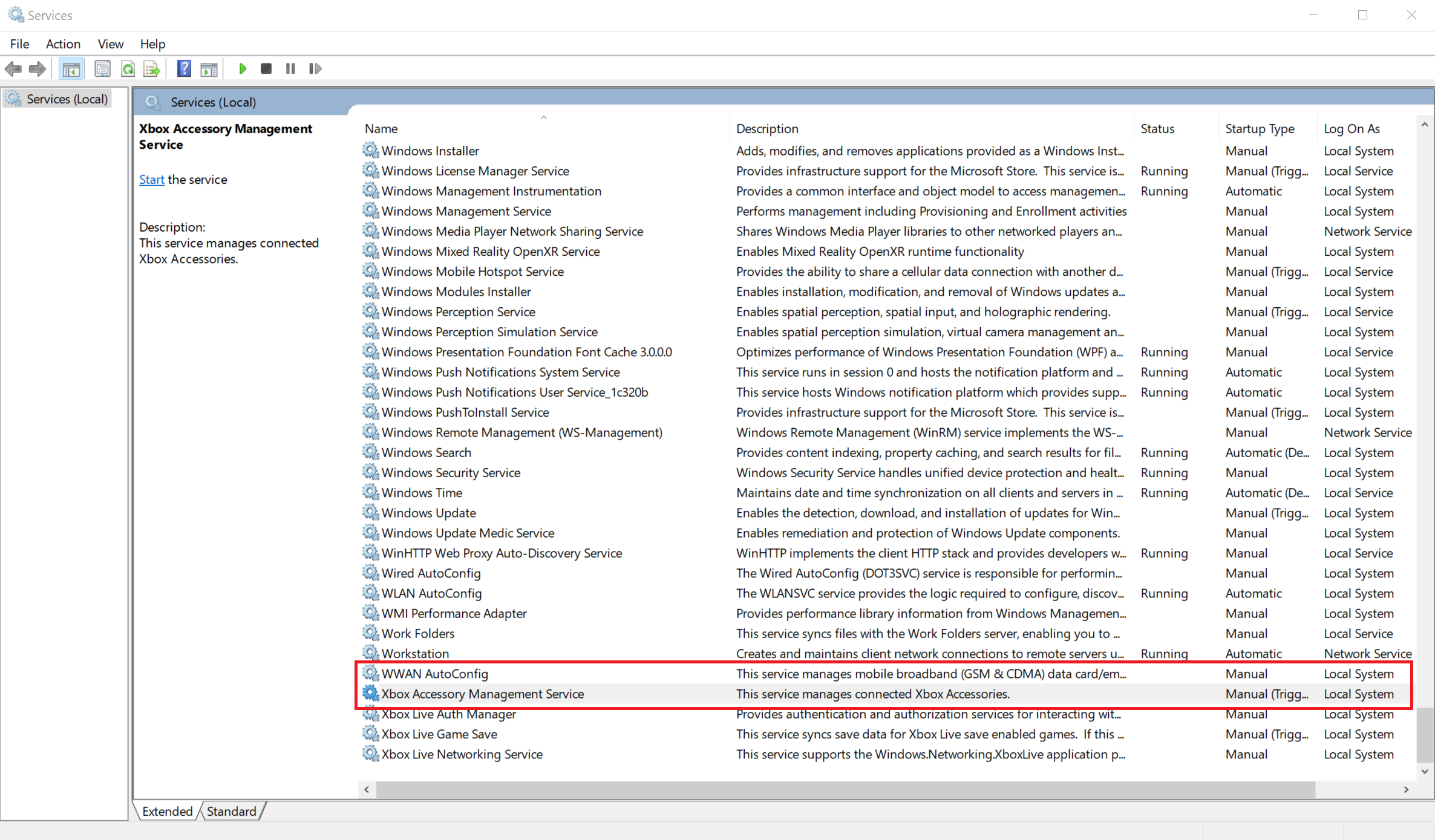This screenshot has width=1435, height=840.
Task: Click the horizontal scrollbar left arrow
Action: 367,789
